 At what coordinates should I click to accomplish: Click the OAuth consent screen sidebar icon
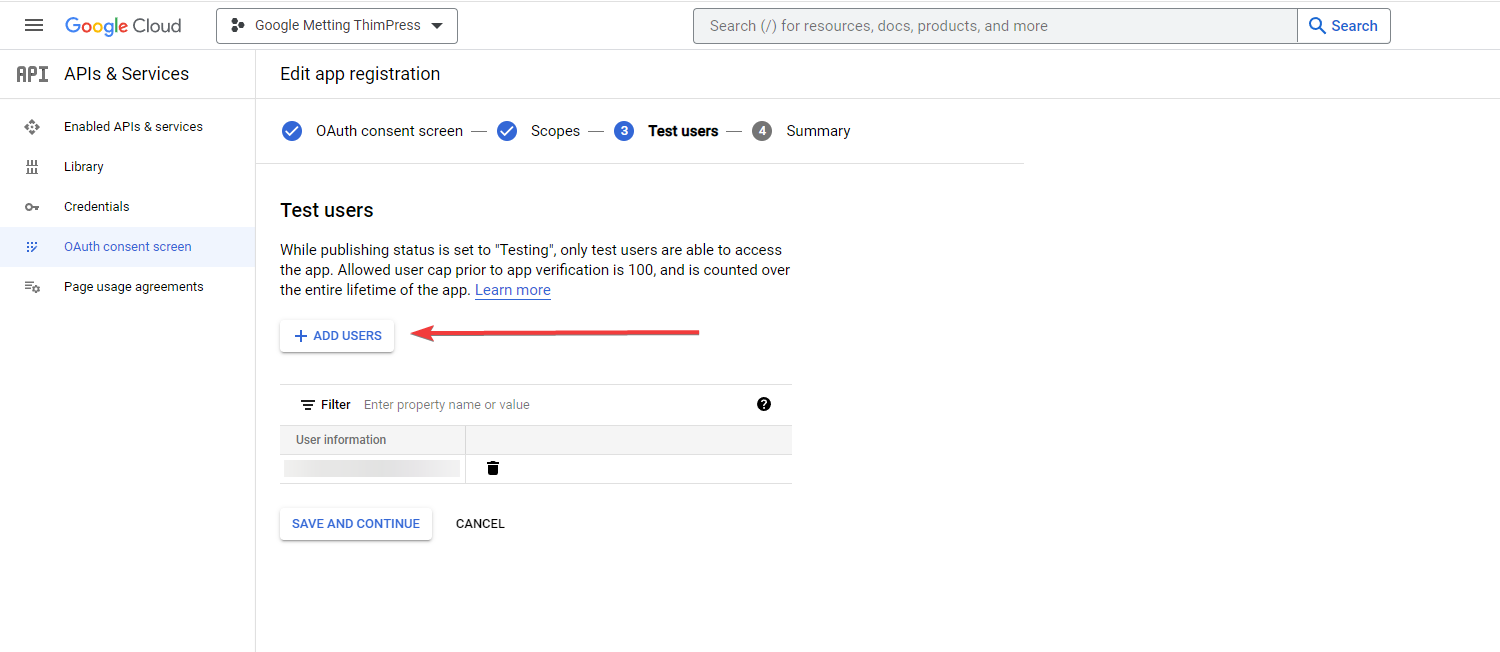tap(32, 247)
